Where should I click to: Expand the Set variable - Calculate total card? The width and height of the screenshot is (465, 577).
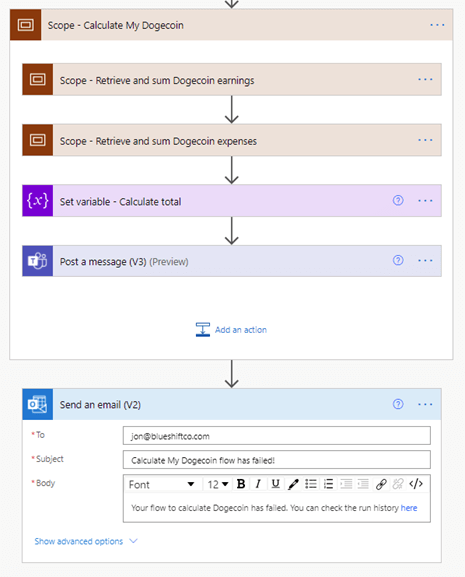[x=232, y=201]
